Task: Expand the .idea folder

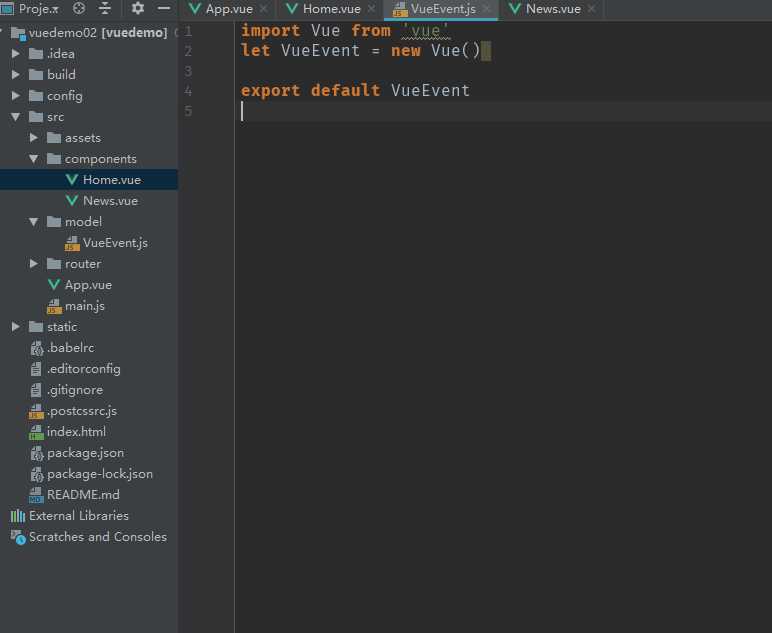Action: (x=15, y=53)
